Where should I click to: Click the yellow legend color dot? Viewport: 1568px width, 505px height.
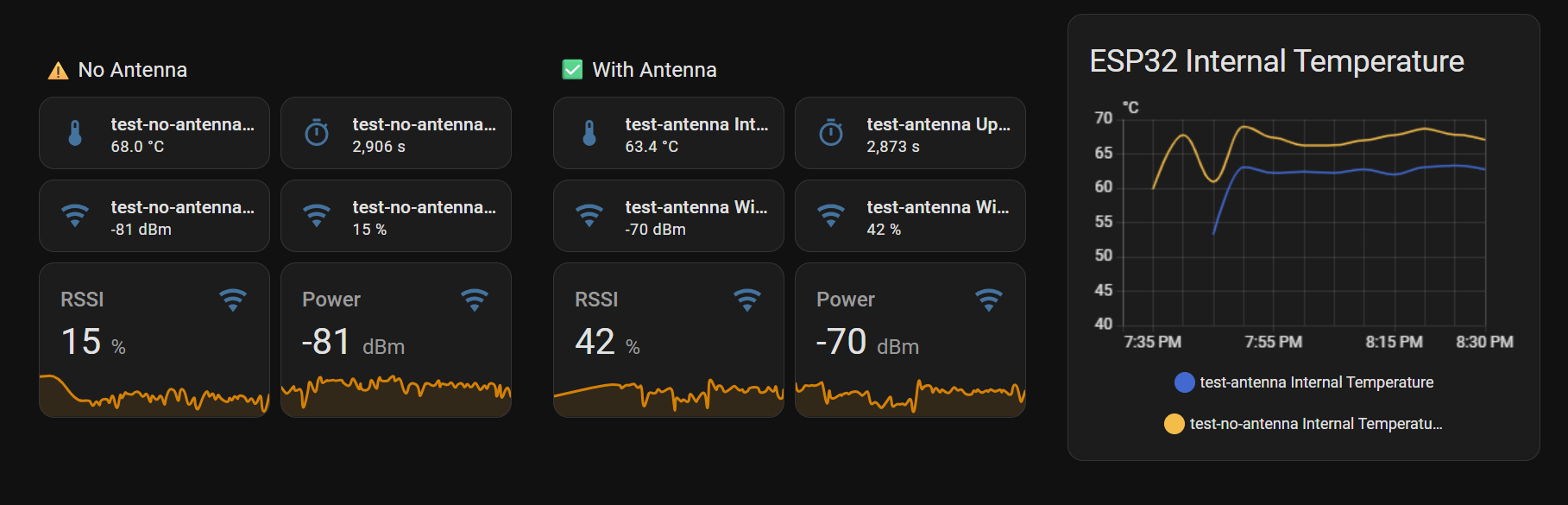(x=1174, y=424)
